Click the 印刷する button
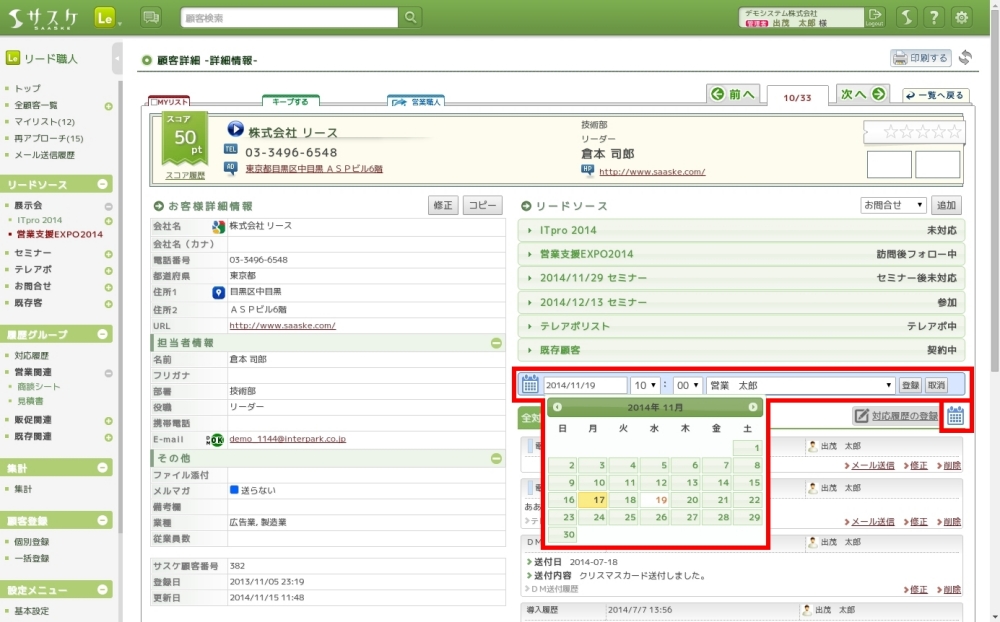 tap(920, 58)
